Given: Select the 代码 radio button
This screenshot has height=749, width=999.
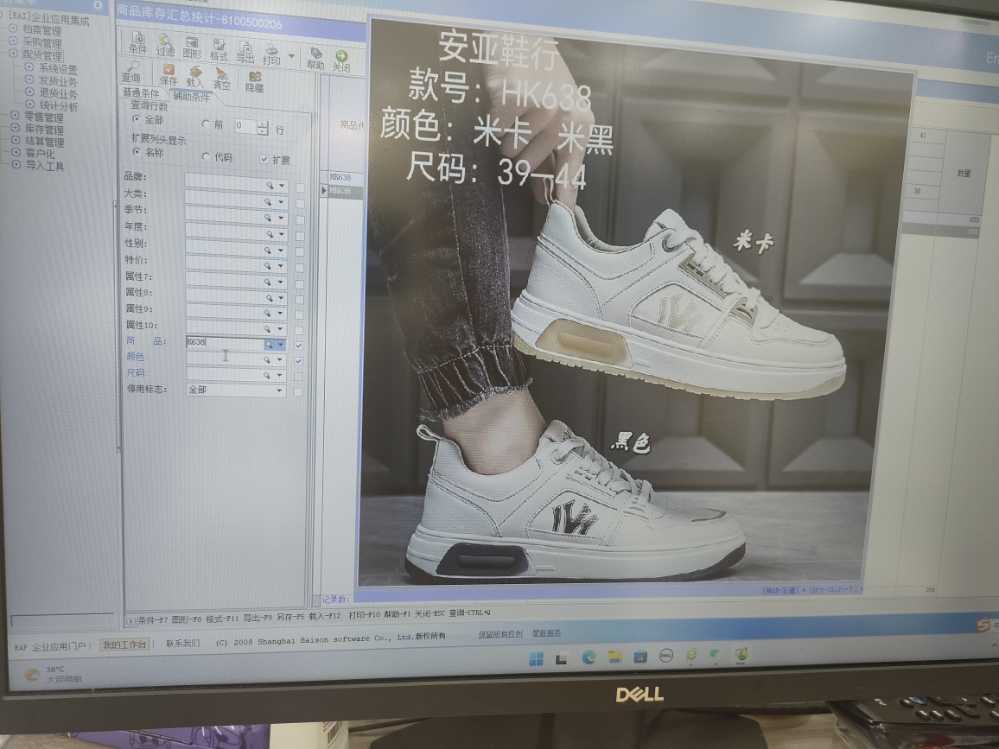Looking at the screenshot, I should 206,157.
